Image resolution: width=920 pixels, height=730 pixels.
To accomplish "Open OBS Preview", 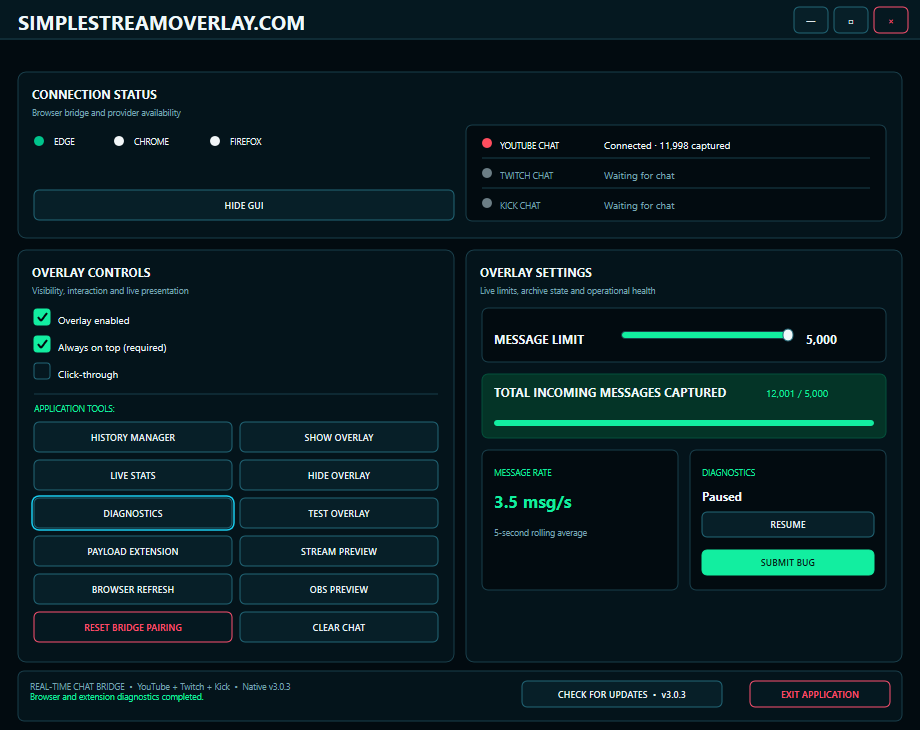I will pos(339,589).
